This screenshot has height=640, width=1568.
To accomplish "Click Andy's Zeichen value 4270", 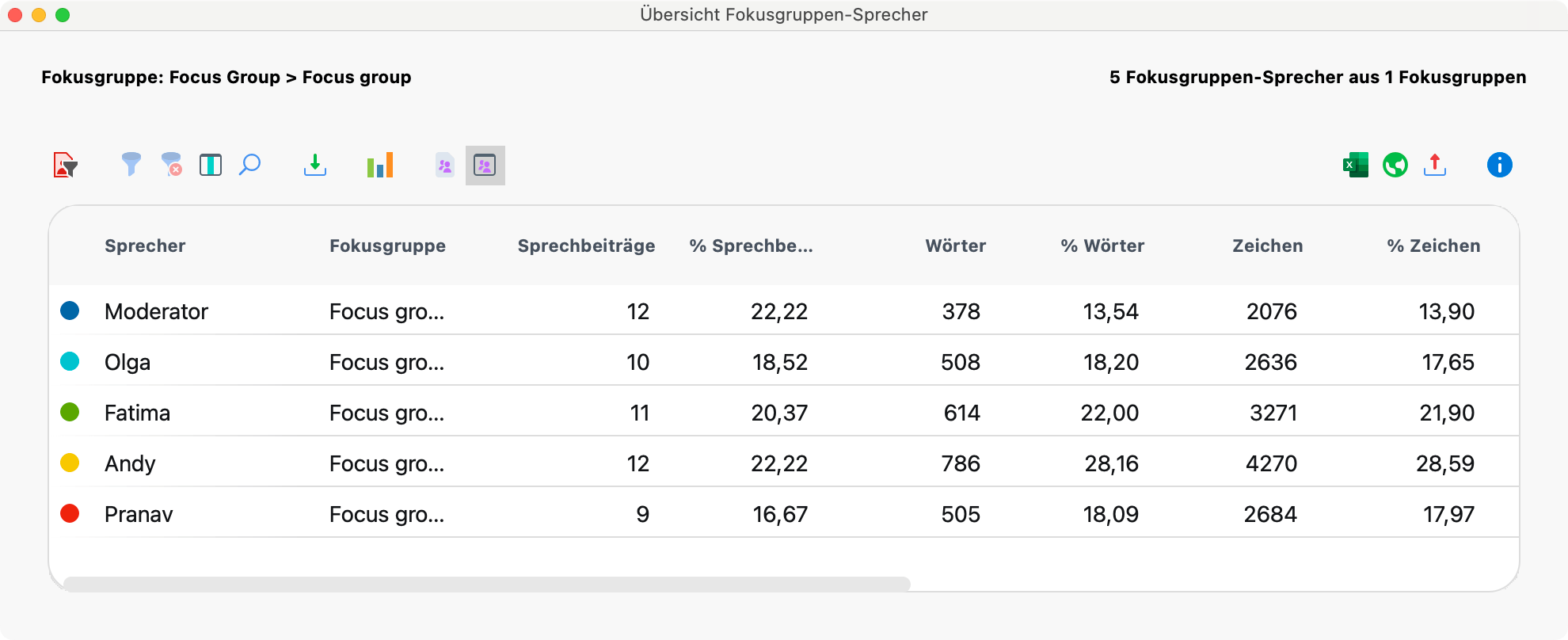I will [x=1272, y=463].
